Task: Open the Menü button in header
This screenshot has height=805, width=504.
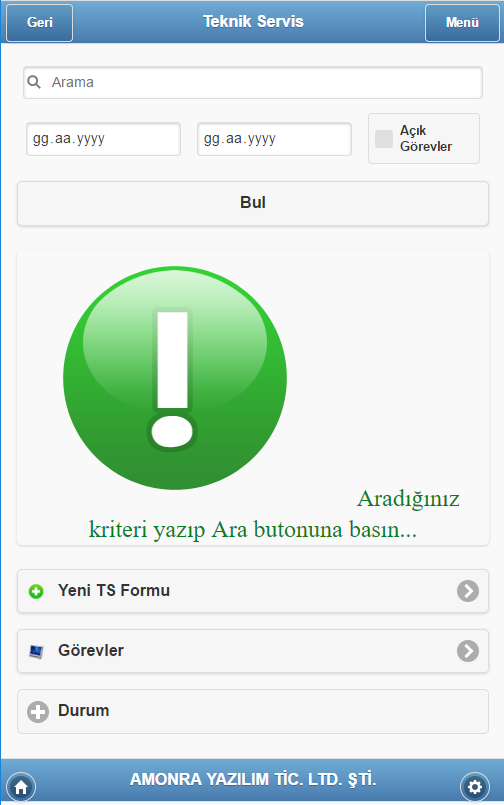Action: [x=462, y=23]
